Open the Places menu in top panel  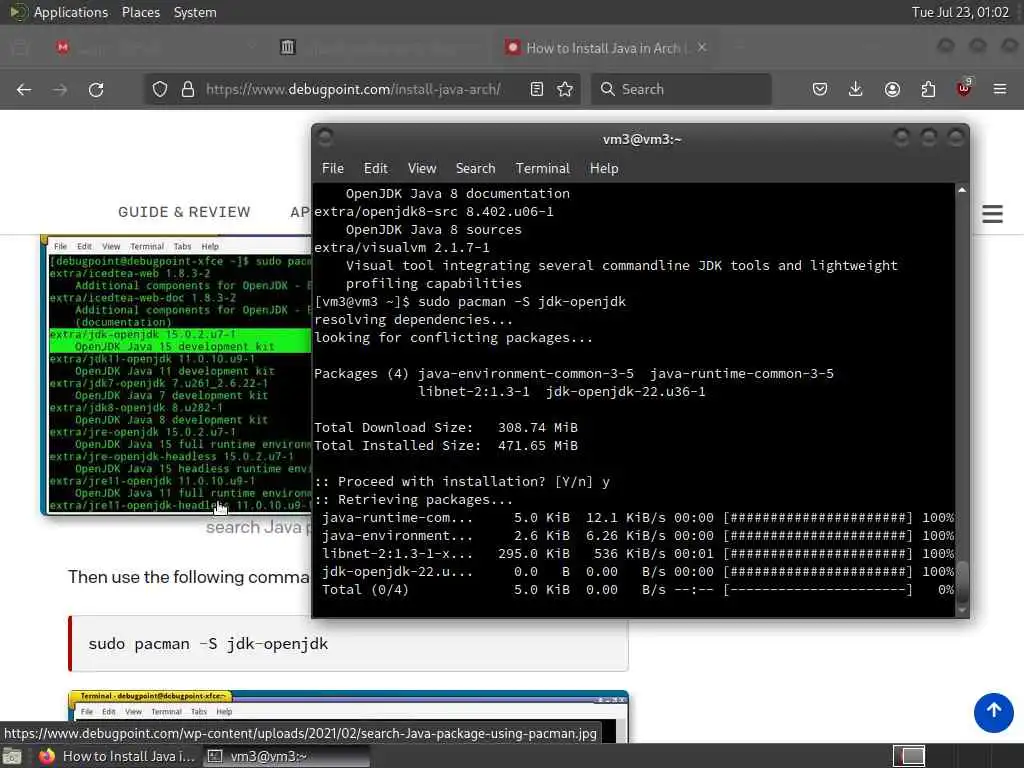click(141, 12)
